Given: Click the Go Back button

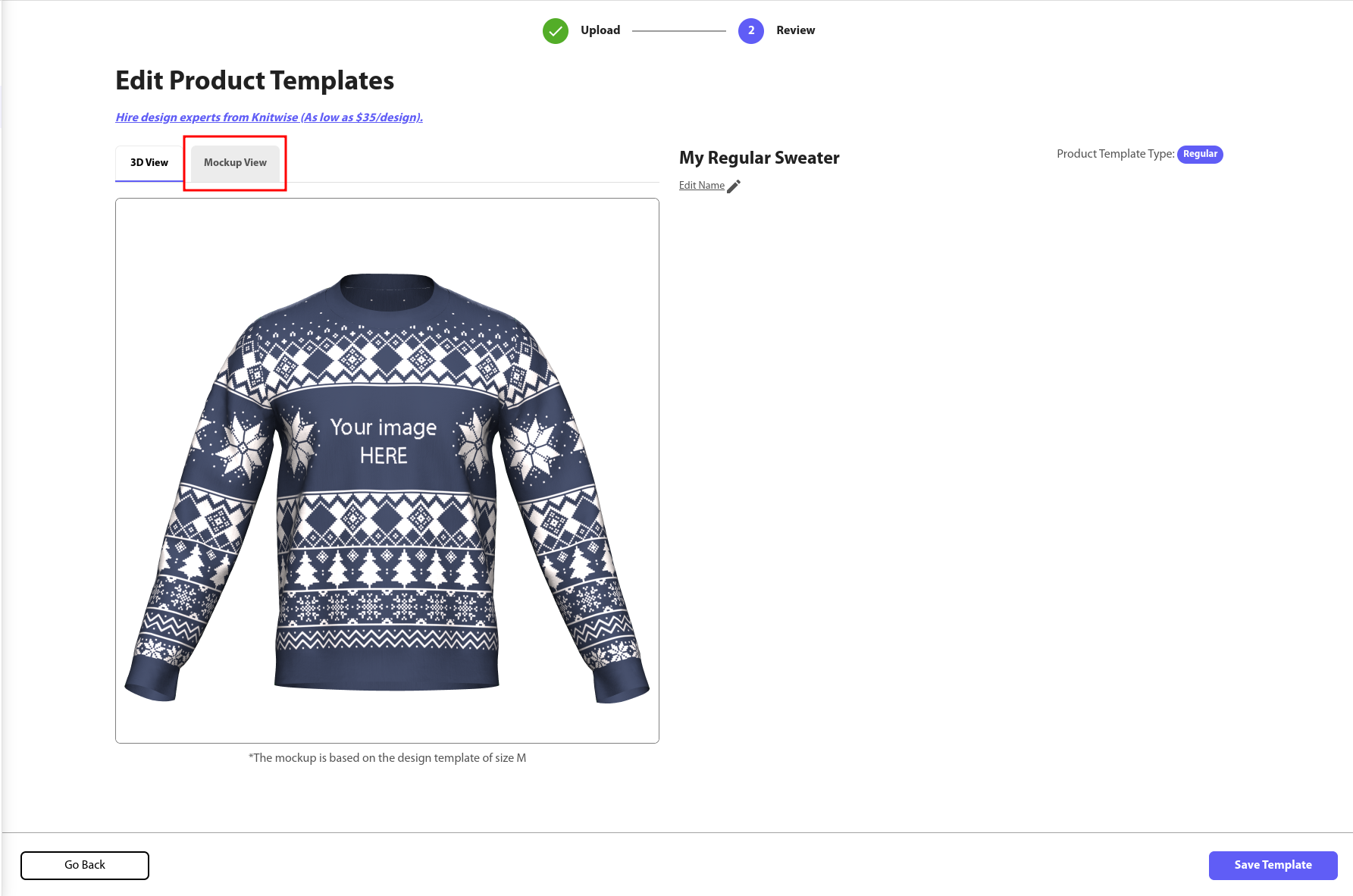Looking at the screenshot, I should click(85, 865).
